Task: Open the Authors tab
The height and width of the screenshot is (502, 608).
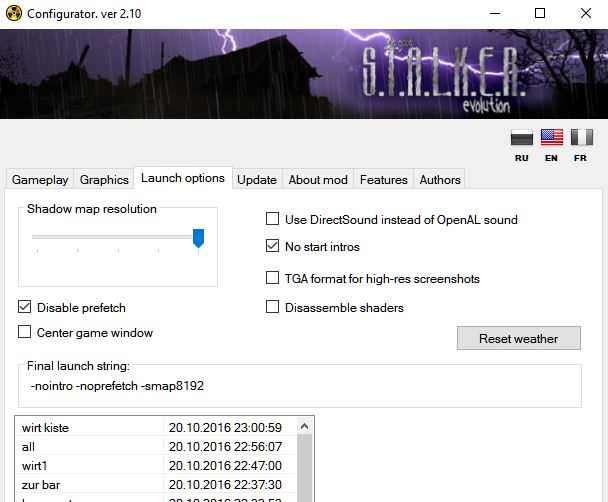Action: [440, 179]
